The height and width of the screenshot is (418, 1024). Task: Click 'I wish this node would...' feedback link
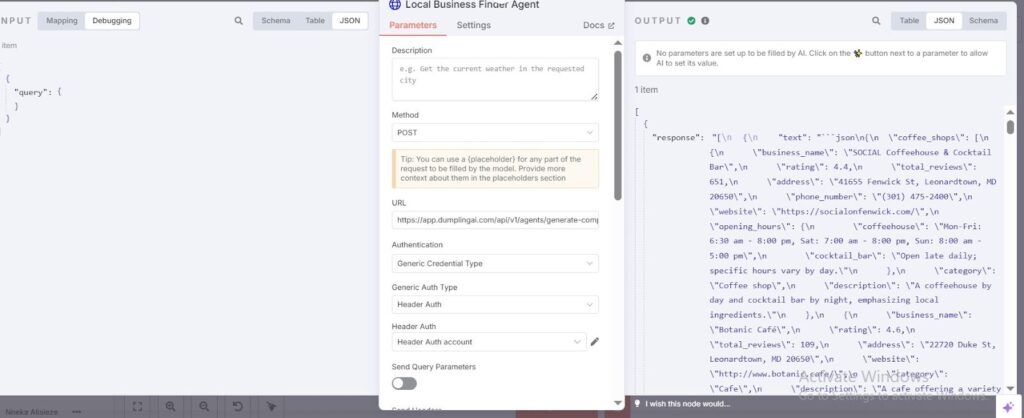[688, 404]
